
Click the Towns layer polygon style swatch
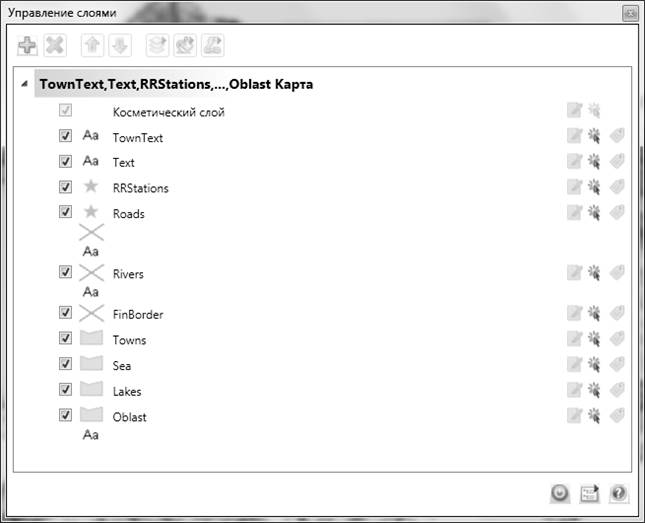tap(91, 339)
